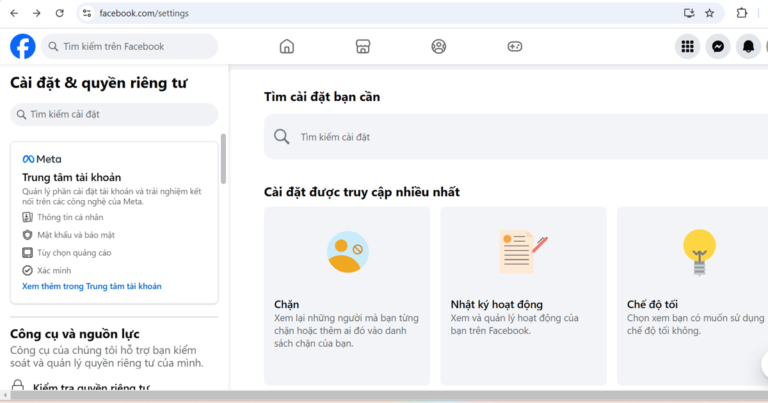The image size is (768, 403).
Task: Select Tùy chọn quảng cáo
Action: tap(74, 253)
